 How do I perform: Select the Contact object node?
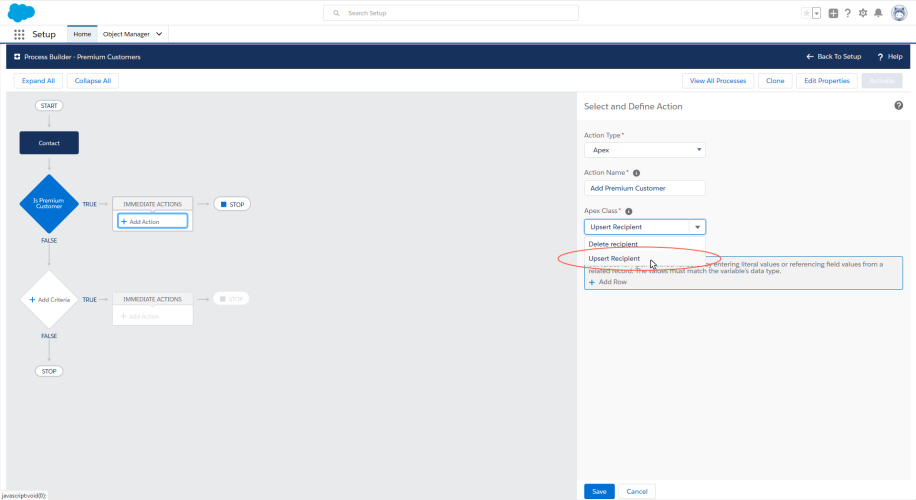49,143
